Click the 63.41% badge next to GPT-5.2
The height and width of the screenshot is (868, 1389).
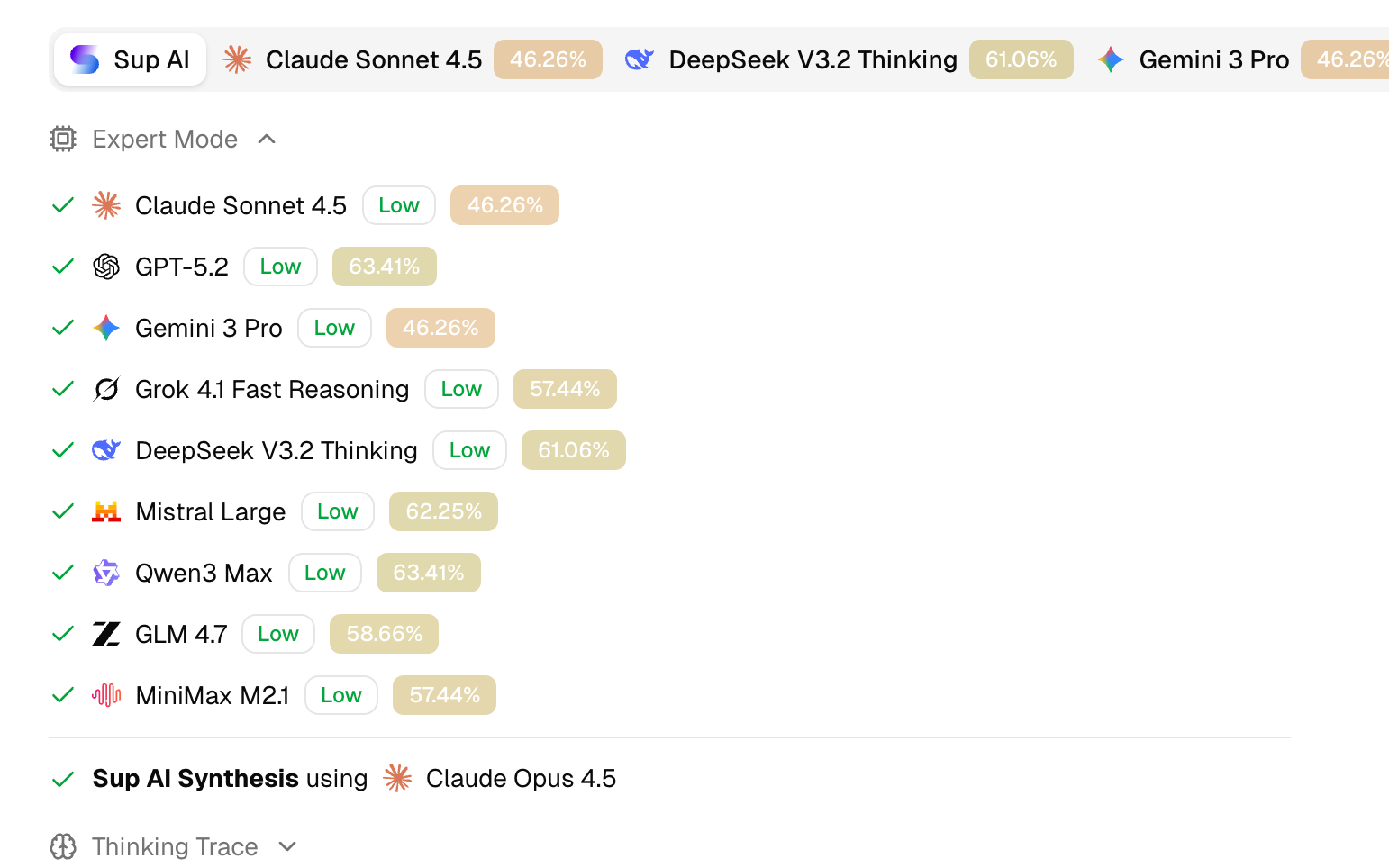click(385, 267)
